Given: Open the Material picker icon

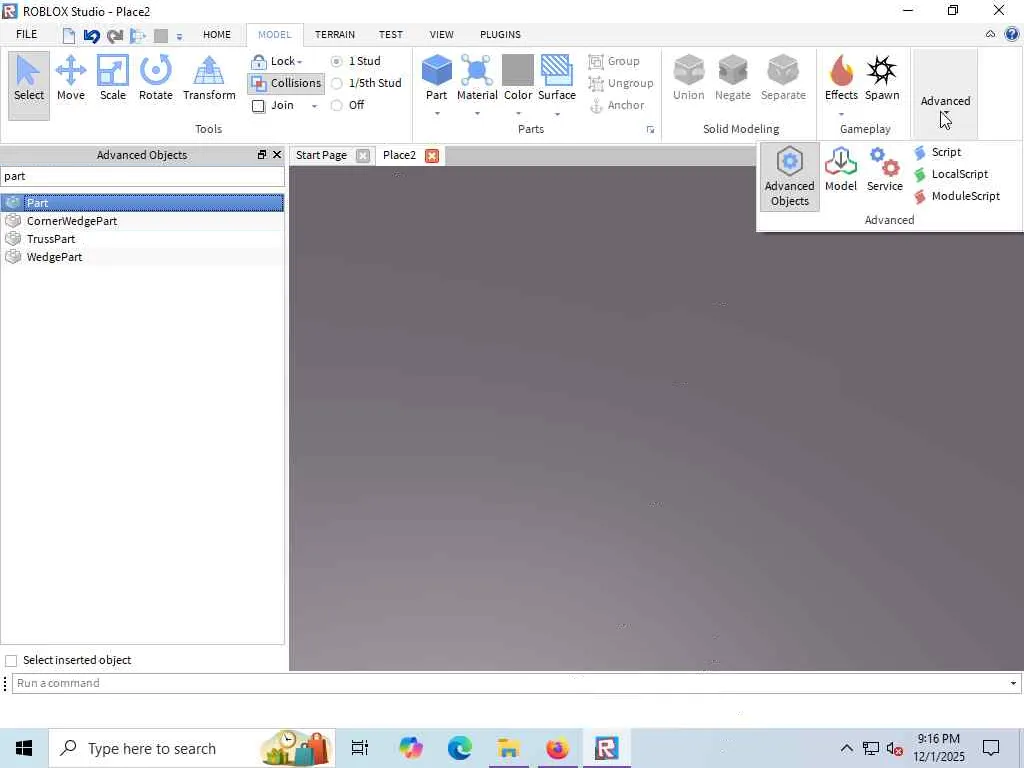Looking at the screenshot, I should click(x=477, y=71).
